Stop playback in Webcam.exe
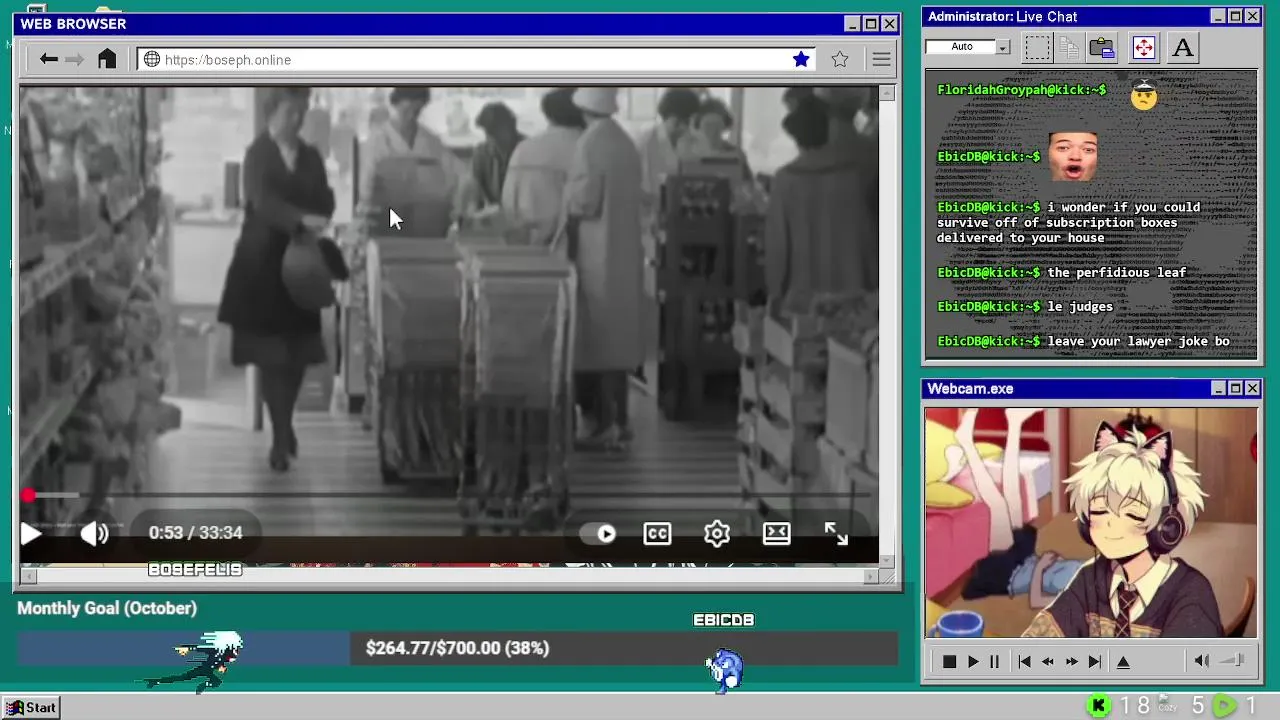 [949, 661]
